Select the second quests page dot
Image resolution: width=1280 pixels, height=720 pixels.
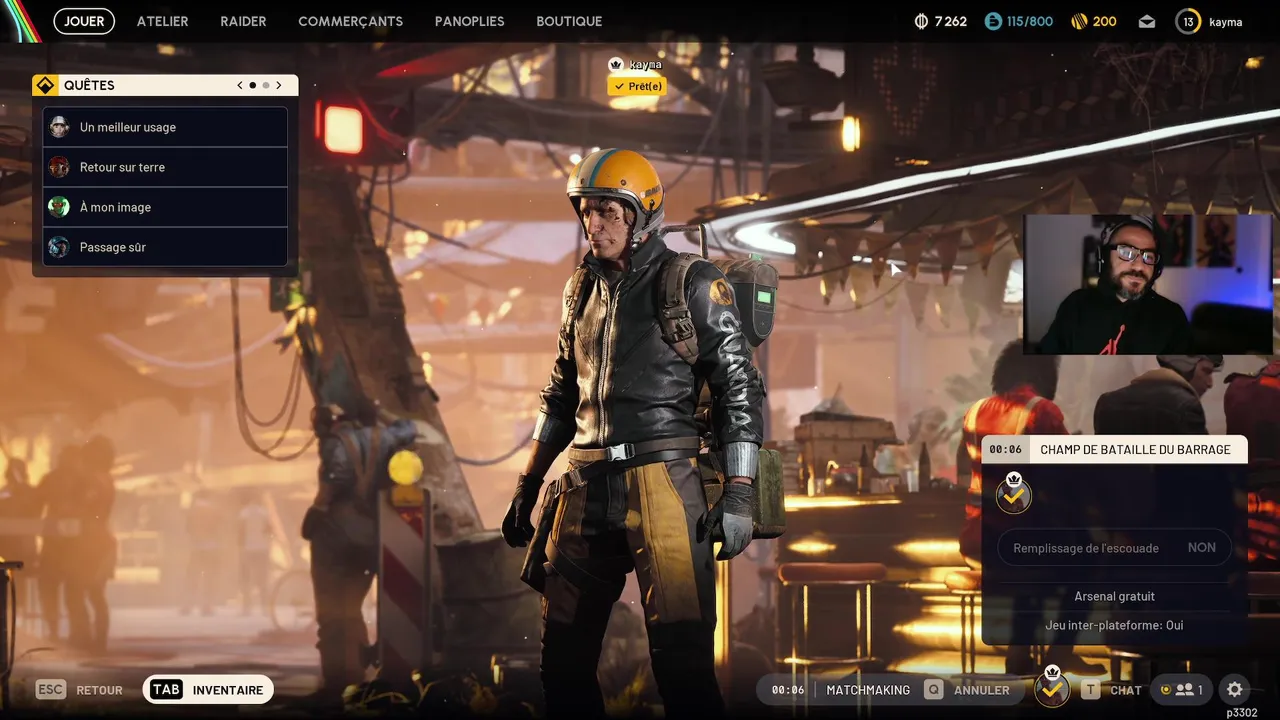[266, 85]
